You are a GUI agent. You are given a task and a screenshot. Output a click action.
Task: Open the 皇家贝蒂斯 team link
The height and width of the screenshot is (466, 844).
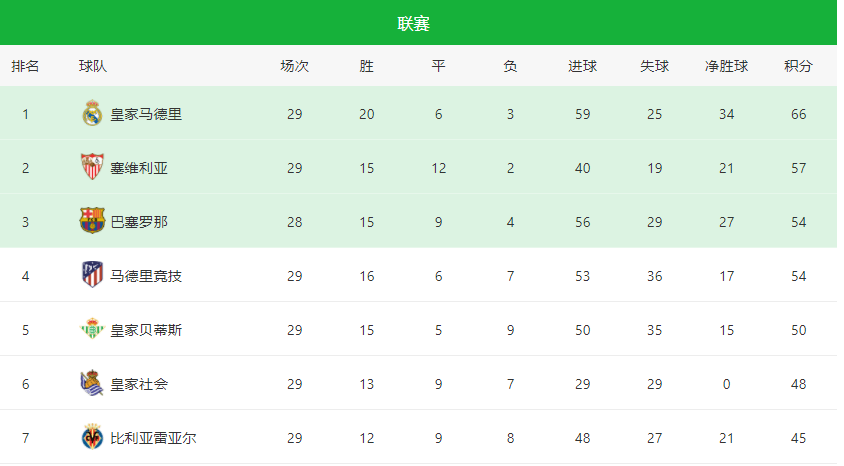(146, 330)
